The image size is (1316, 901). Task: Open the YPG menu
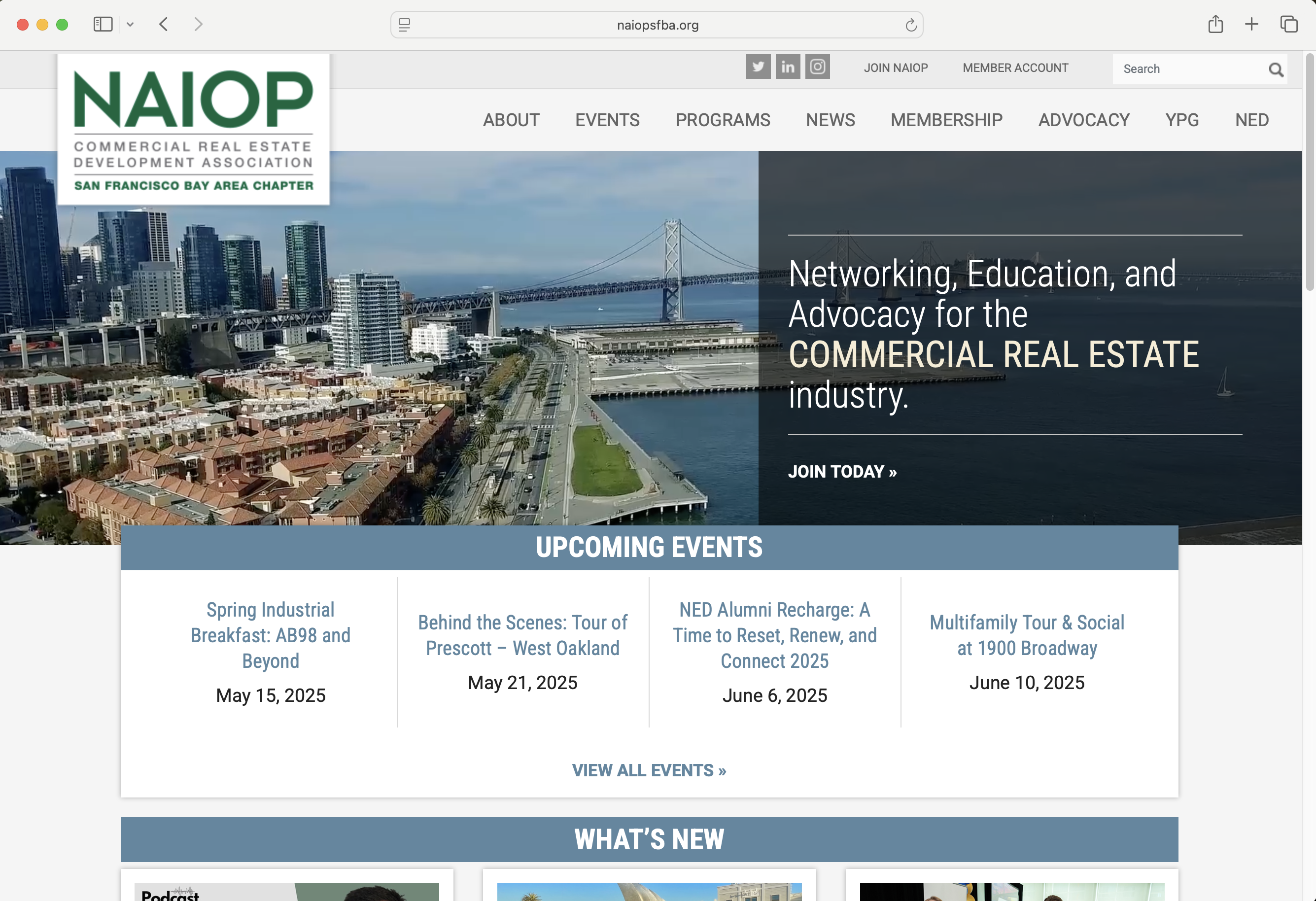(1182, 120)
